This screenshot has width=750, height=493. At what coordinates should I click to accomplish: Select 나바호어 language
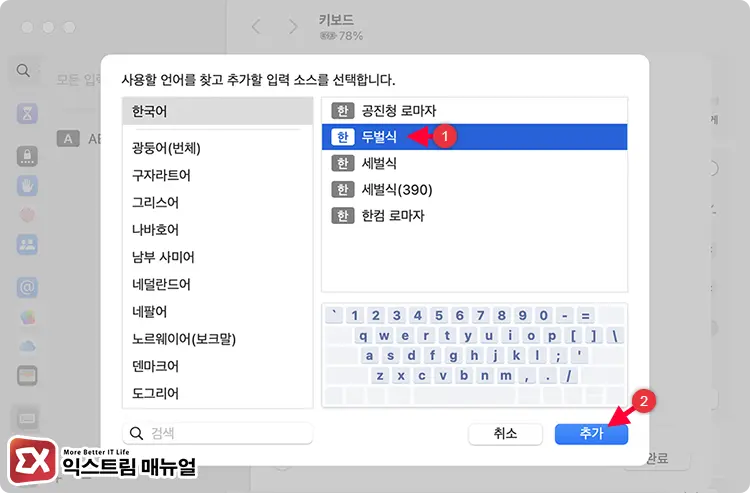(x=218, y=230)
